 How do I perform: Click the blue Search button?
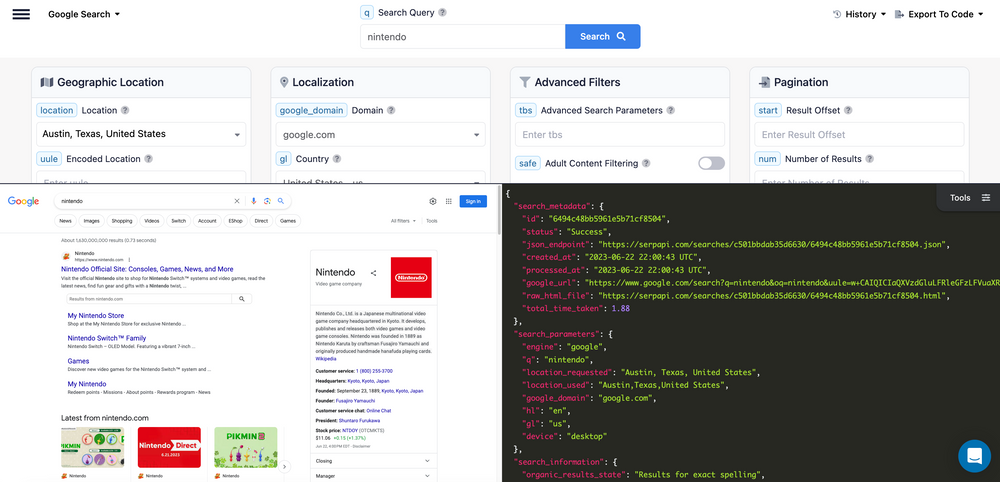tap(603, 36)
